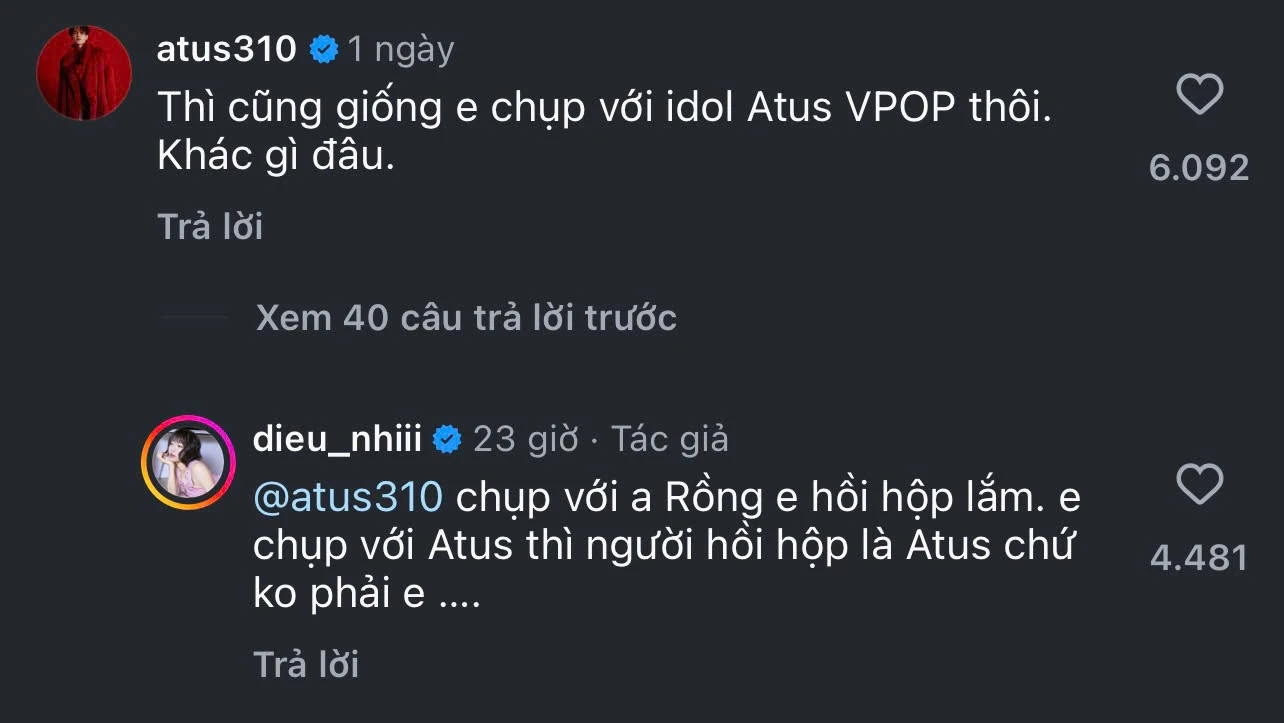Click the "1 ngày" timestamp

click(401, 49)
